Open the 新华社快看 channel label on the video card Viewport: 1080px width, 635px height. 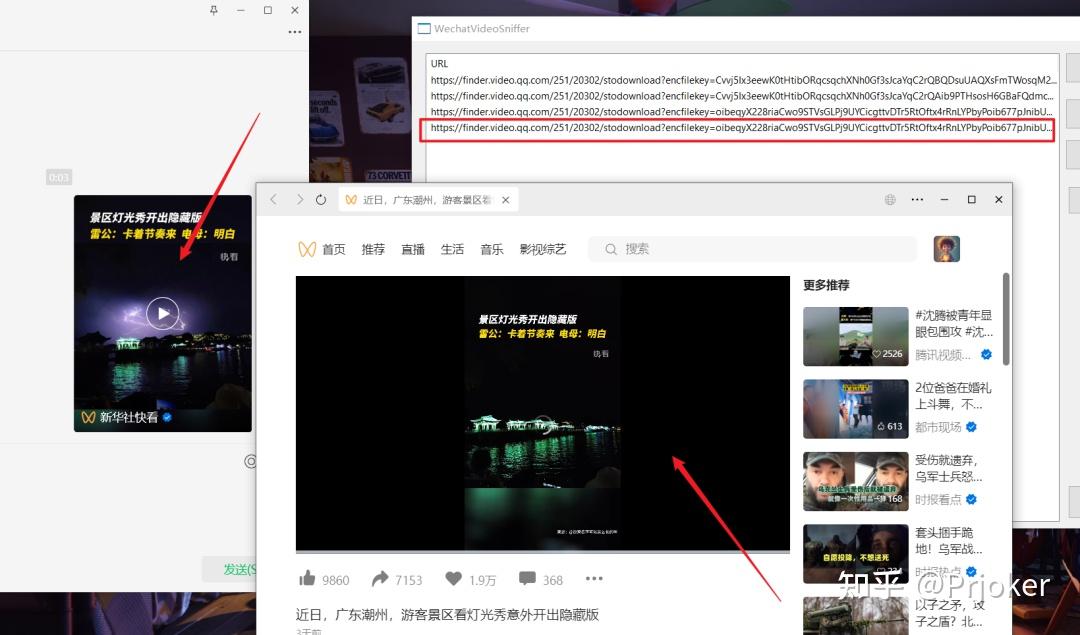click(x=128, y=417)
